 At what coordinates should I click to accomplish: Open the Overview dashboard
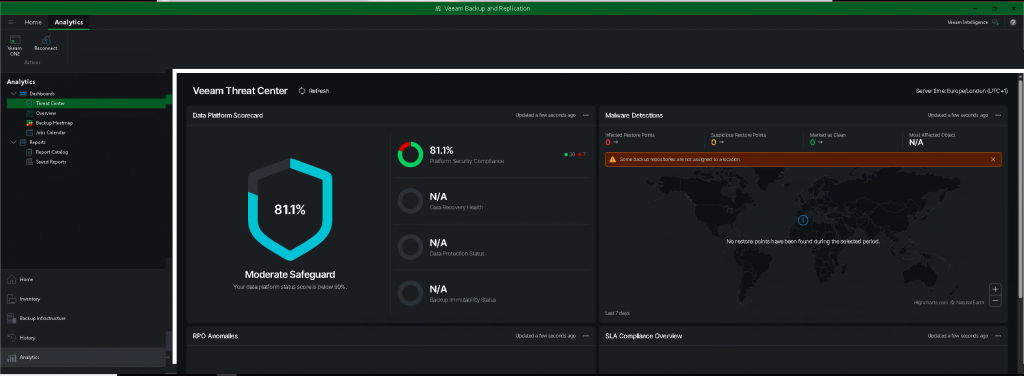[46, 113]
